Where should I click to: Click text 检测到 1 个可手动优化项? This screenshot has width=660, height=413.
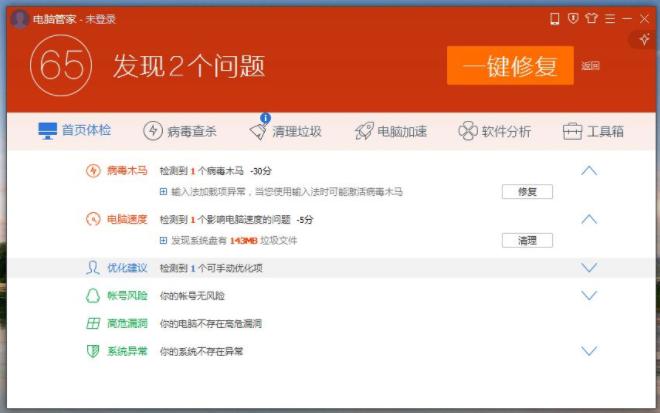coord(211,268)
